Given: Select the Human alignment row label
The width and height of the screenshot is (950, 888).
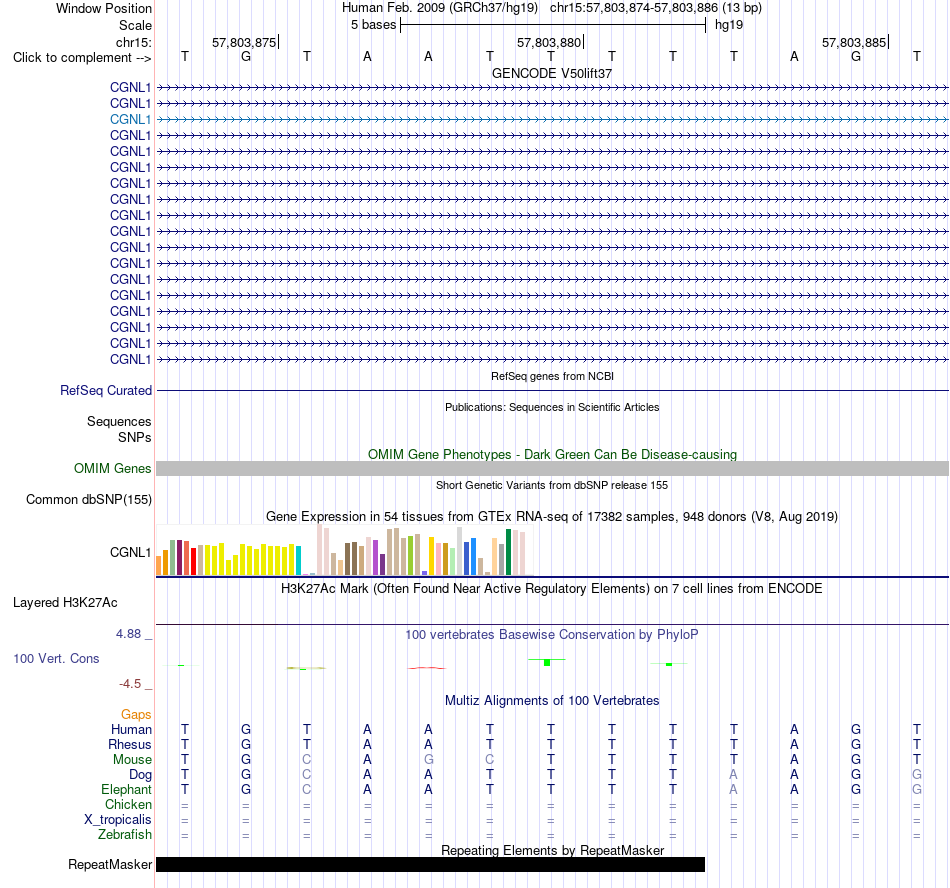Looking at the screenshot, I should point(131,729).
